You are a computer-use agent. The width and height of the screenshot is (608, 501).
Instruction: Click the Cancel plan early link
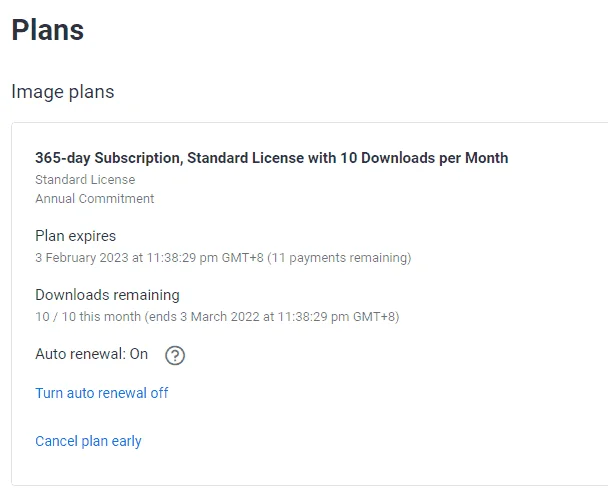pos(88,441)
